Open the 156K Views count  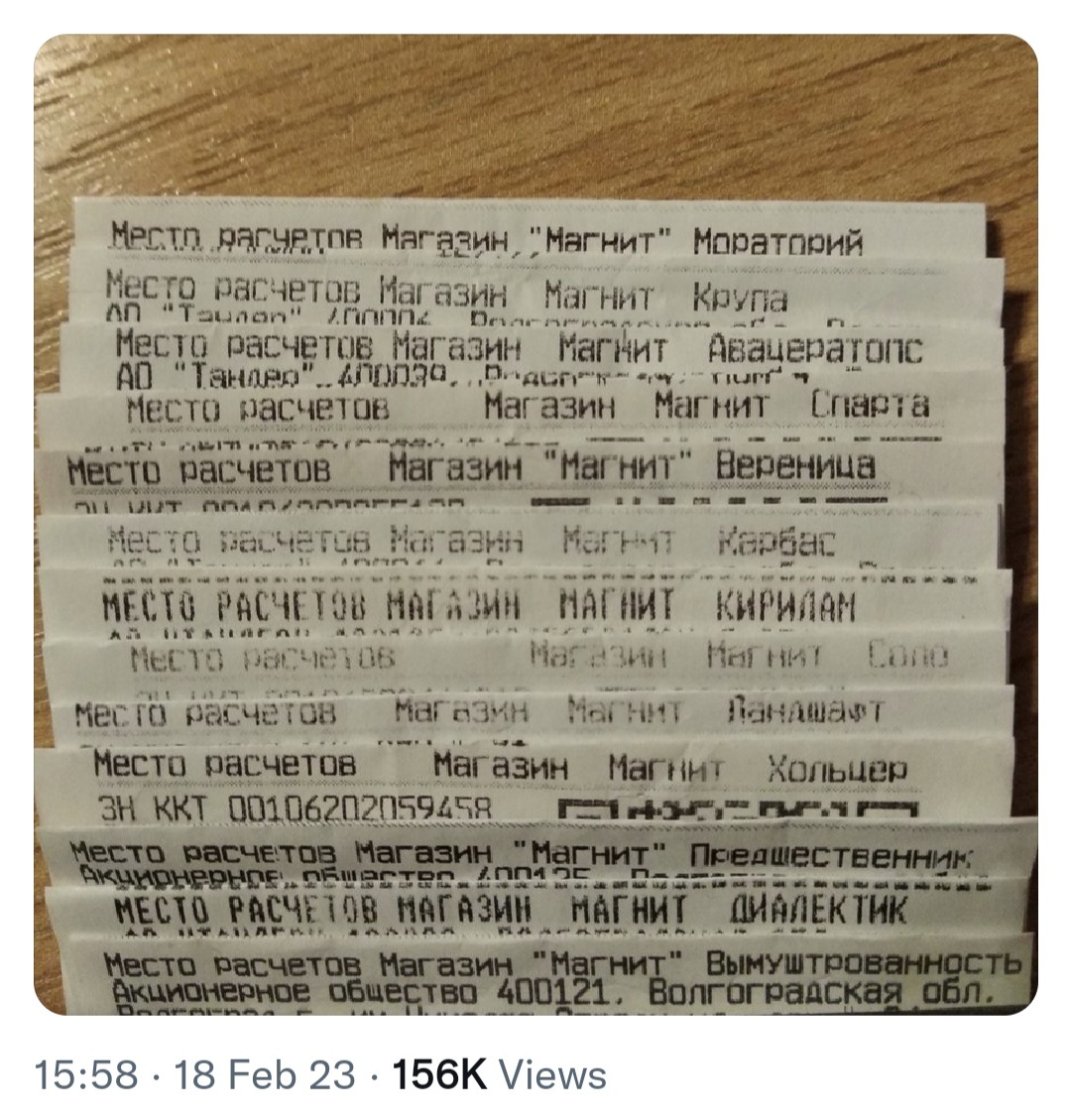click(x=499, y=1075)
